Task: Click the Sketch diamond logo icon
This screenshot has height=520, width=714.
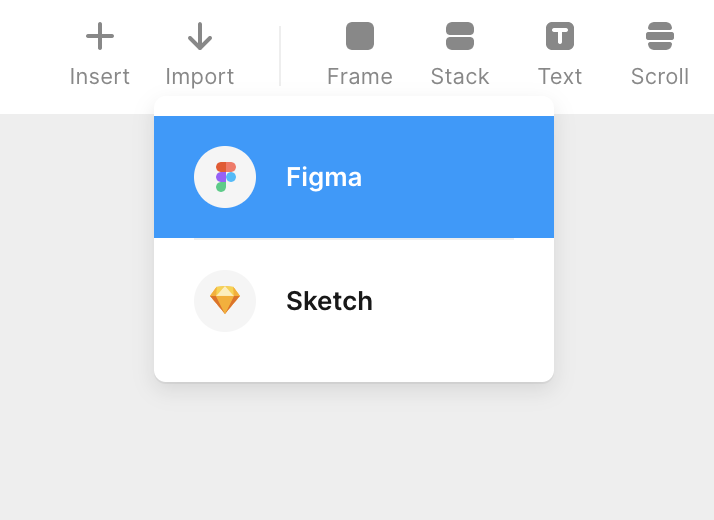Action: tap(225, 300)
